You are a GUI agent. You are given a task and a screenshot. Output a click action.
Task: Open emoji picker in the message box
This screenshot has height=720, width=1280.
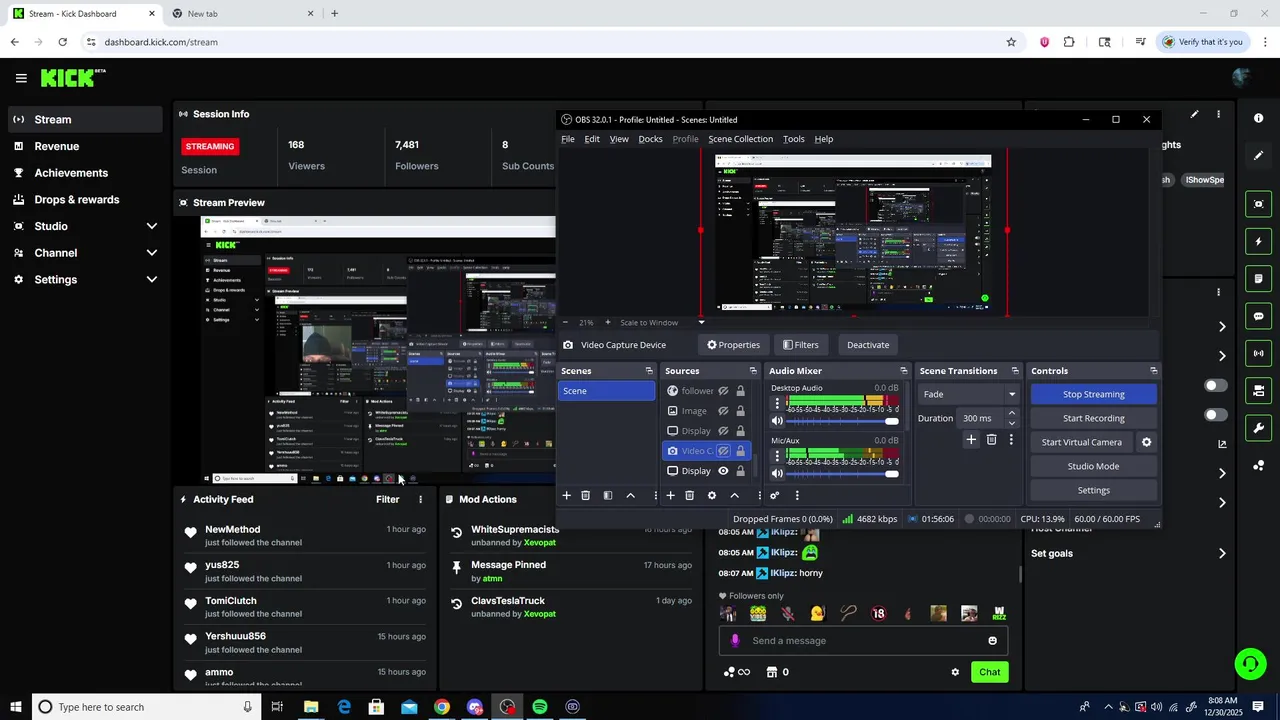coord(992,641)
